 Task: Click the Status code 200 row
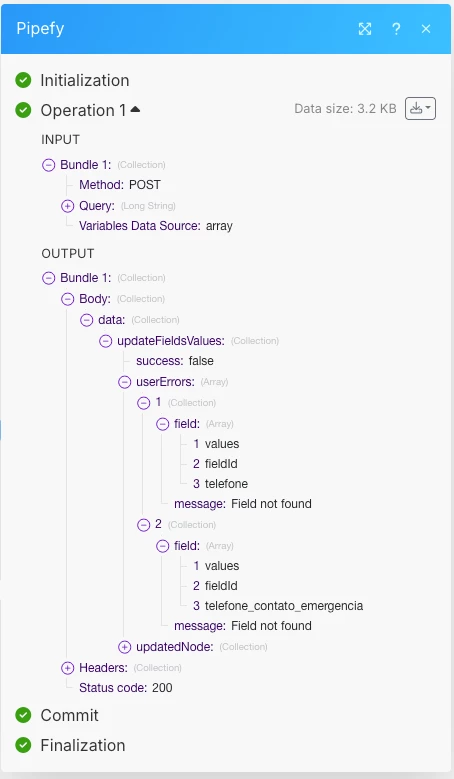point(126,688)
